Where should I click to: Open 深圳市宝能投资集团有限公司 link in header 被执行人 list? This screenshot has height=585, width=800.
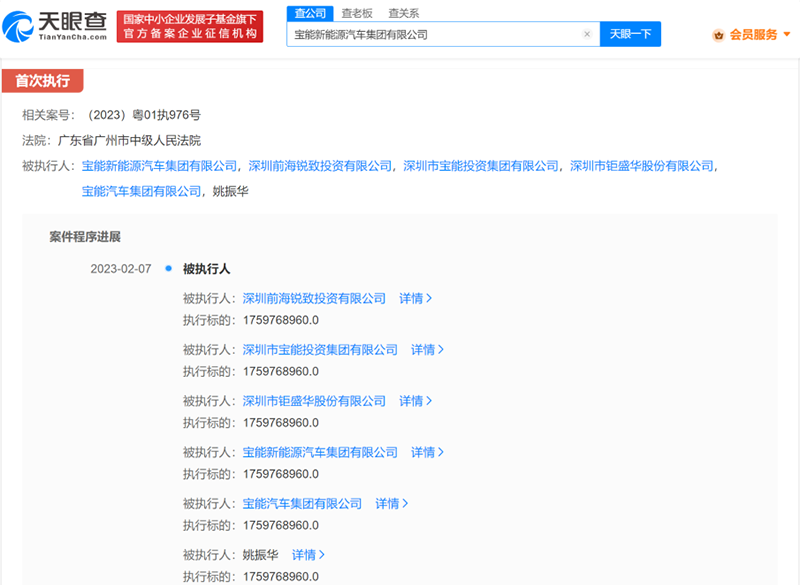pos(481,166)
